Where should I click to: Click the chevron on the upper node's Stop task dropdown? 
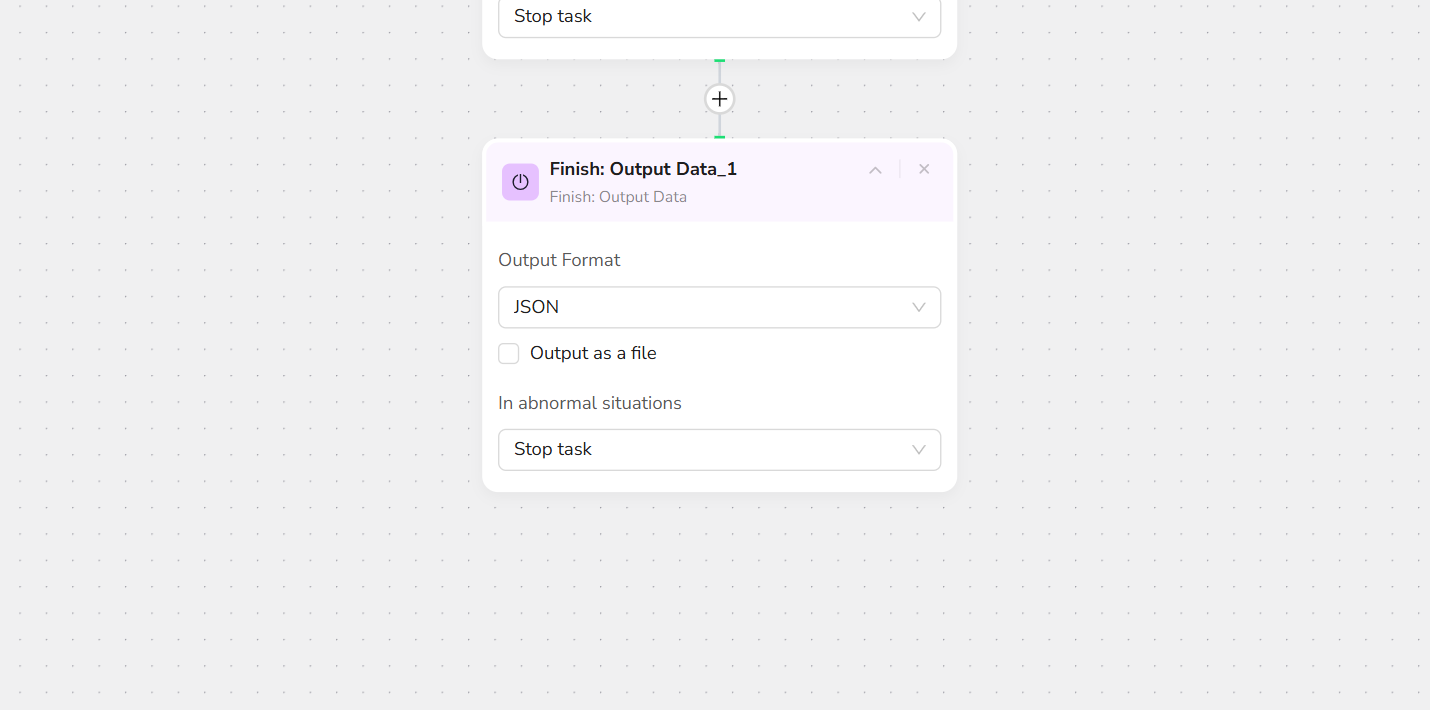point(918,17)
